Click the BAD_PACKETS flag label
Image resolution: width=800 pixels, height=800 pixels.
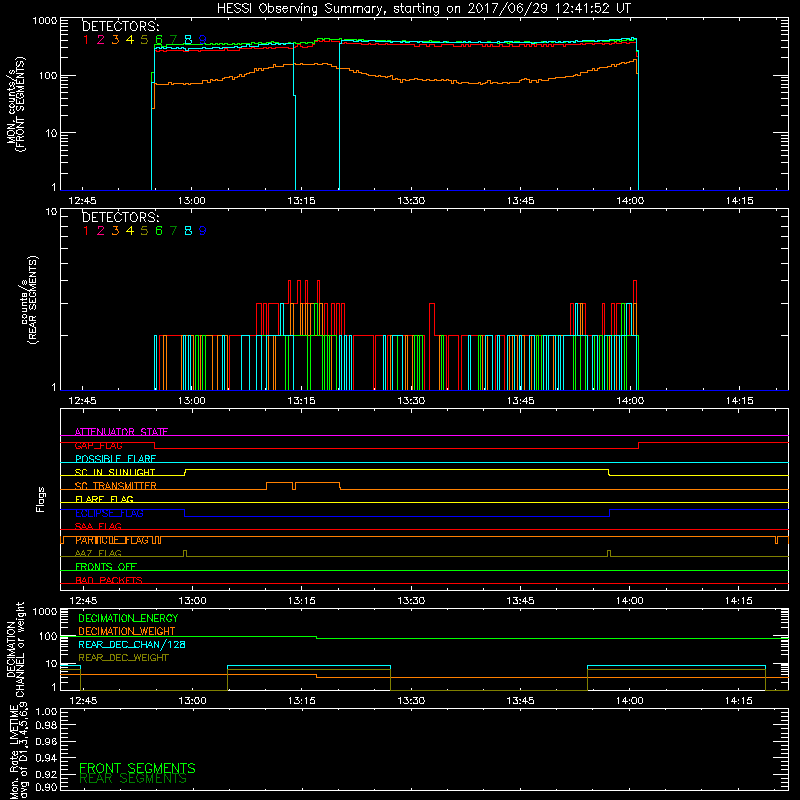[109, 580]
